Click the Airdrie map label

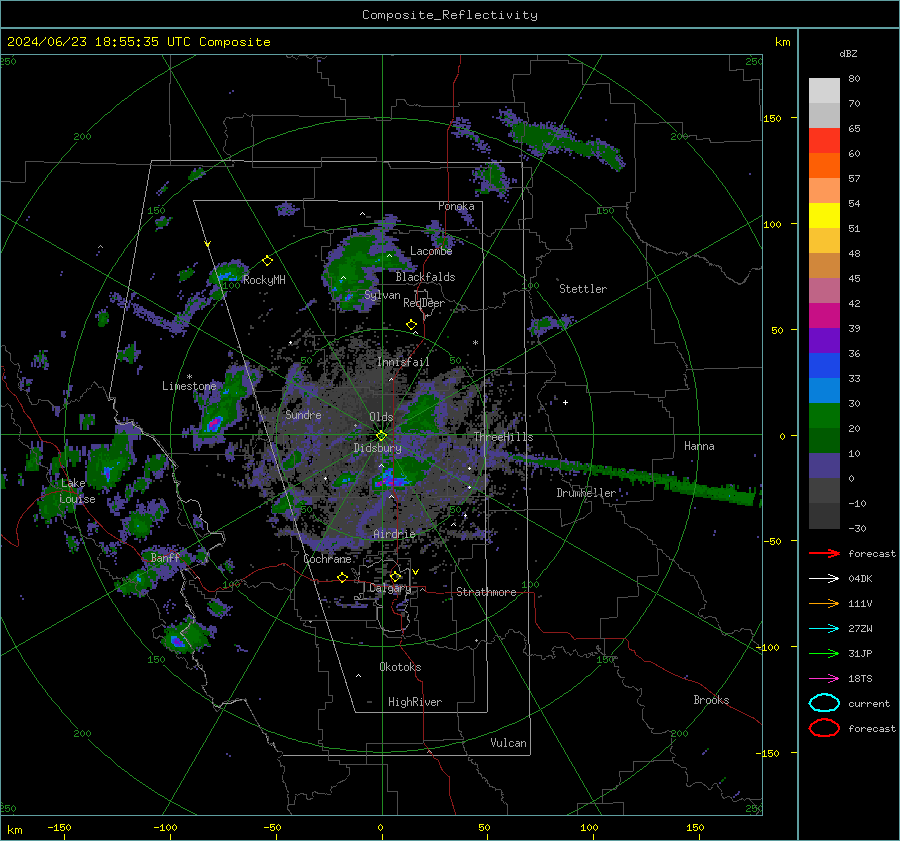[394, 534]
